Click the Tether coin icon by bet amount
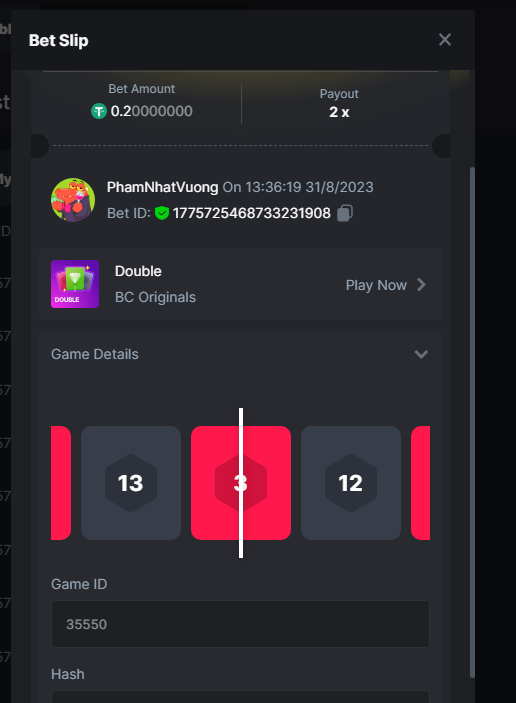The height and width of the screenshot is (703, 516). 99,111
